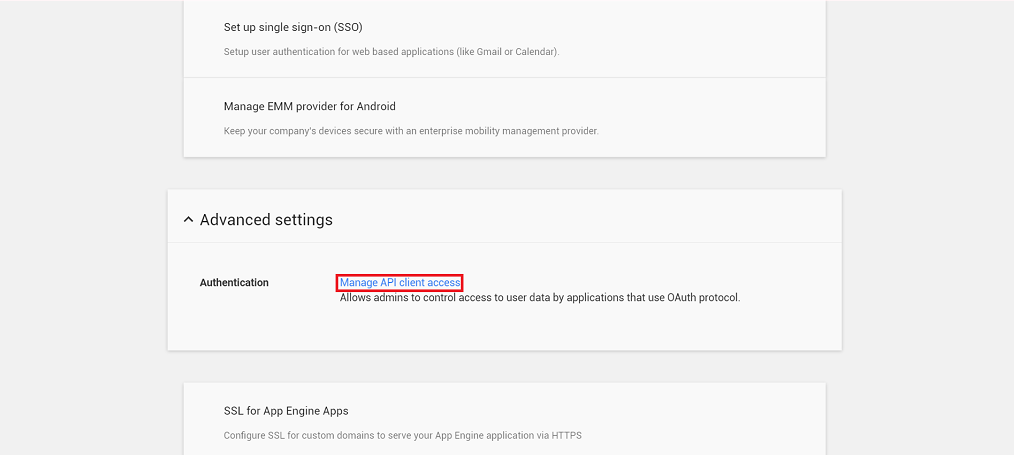
Task: Click the word Setup starting the SSO description
Action: pyautogui.click(x=236, y=52)
